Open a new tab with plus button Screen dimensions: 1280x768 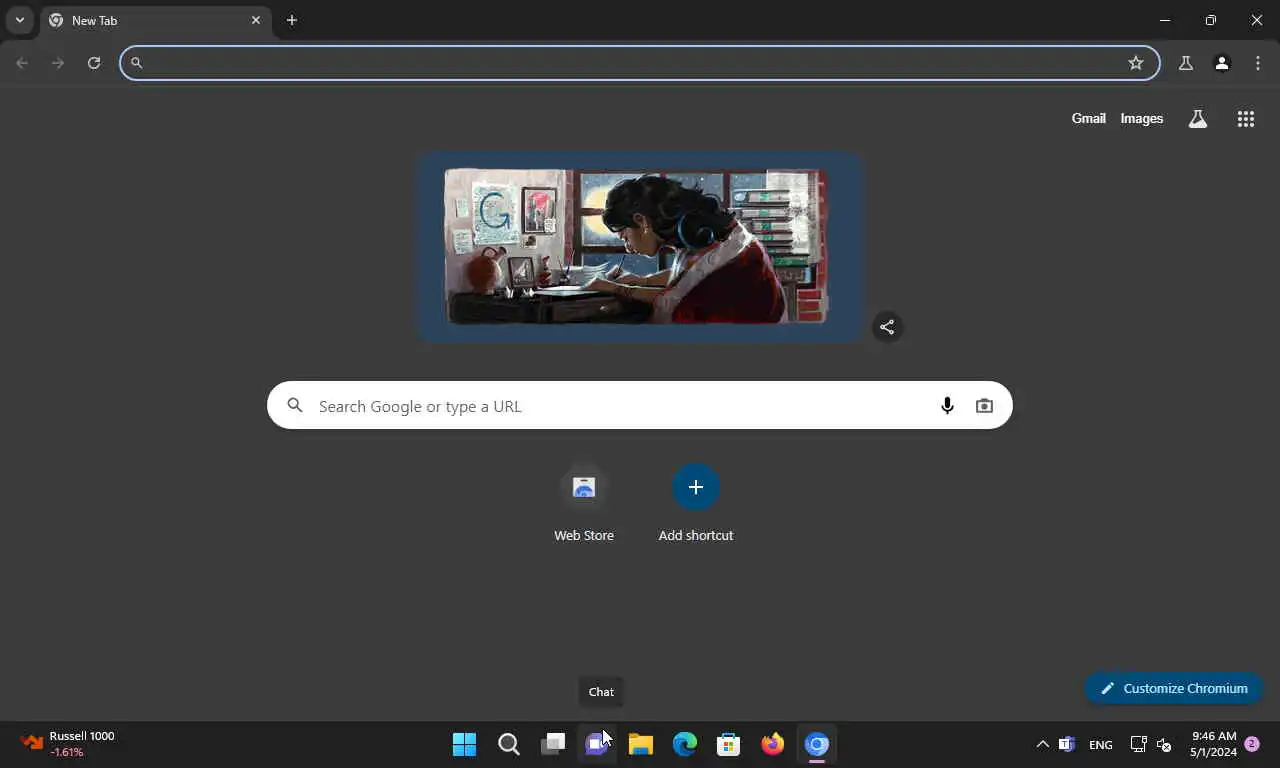[292, 20]
